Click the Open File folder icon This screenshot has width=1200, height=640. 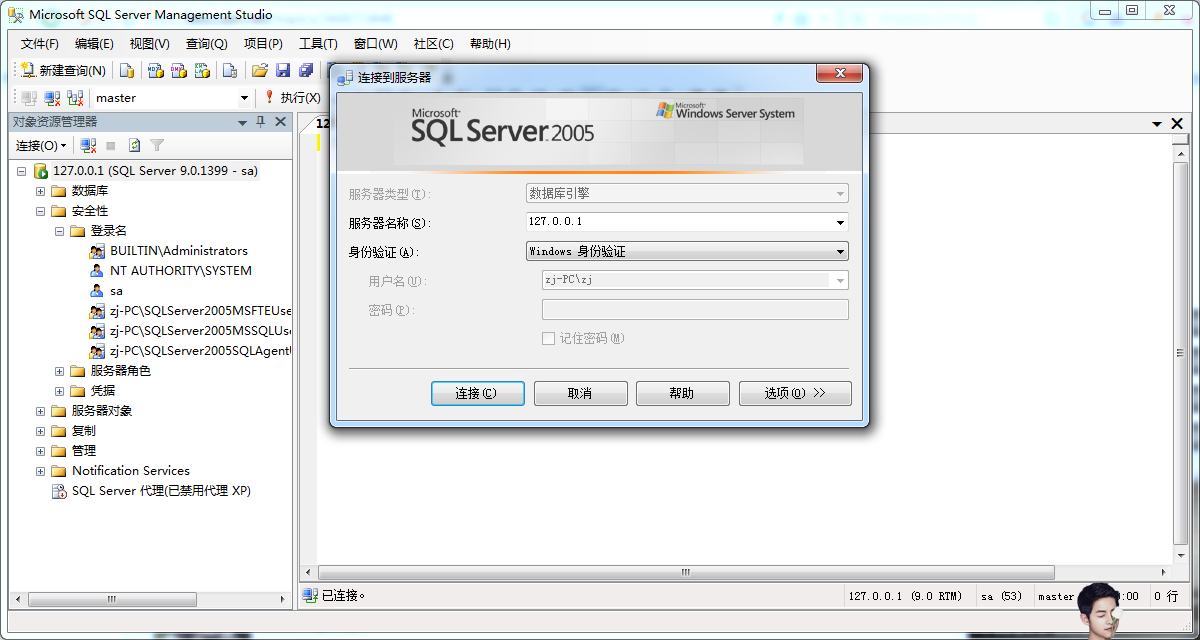[x=260, y=70]
